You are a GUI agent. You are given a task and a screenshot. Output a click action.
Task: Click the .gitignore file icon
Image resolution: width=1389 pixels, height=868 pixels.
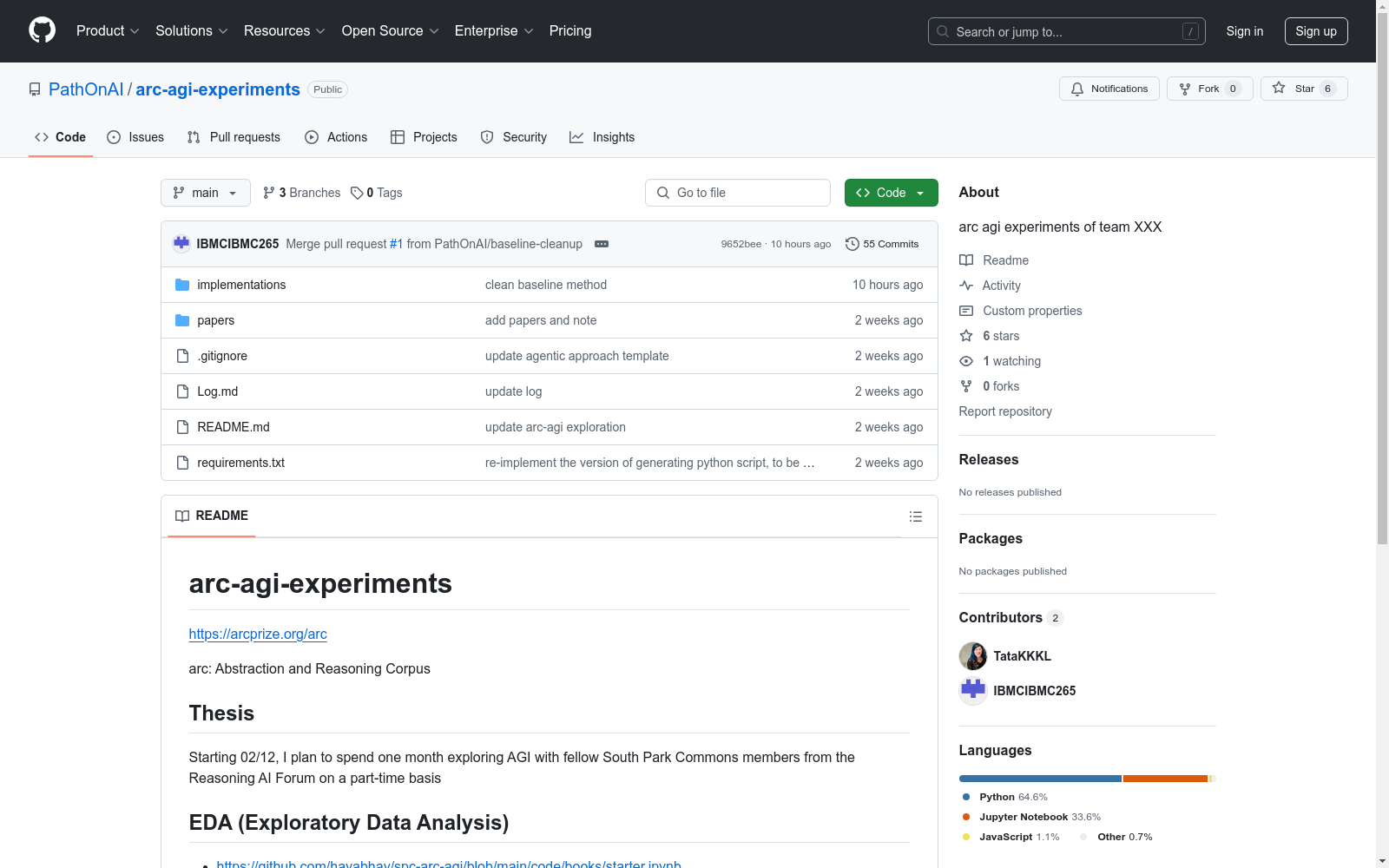click(x=182, y=356)
